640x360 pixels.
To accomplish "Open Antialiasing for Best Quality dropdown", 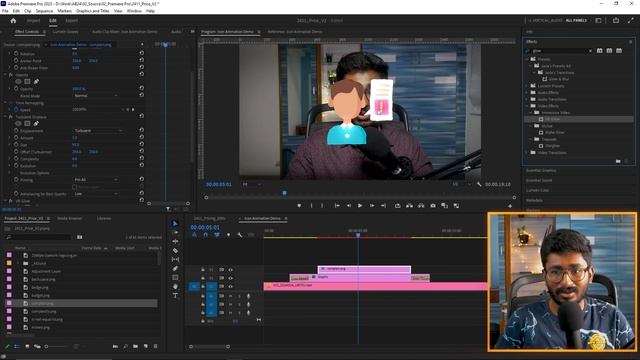I will (96, 194).
